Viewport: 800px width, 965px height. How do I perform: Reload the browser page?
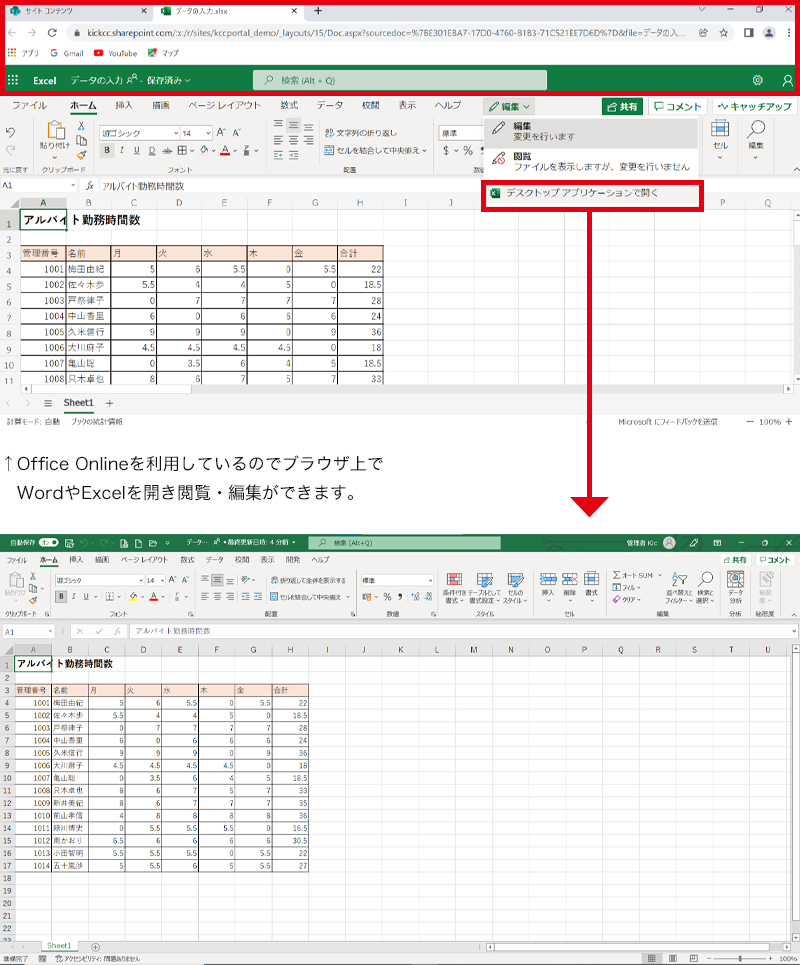pos(52,33)
